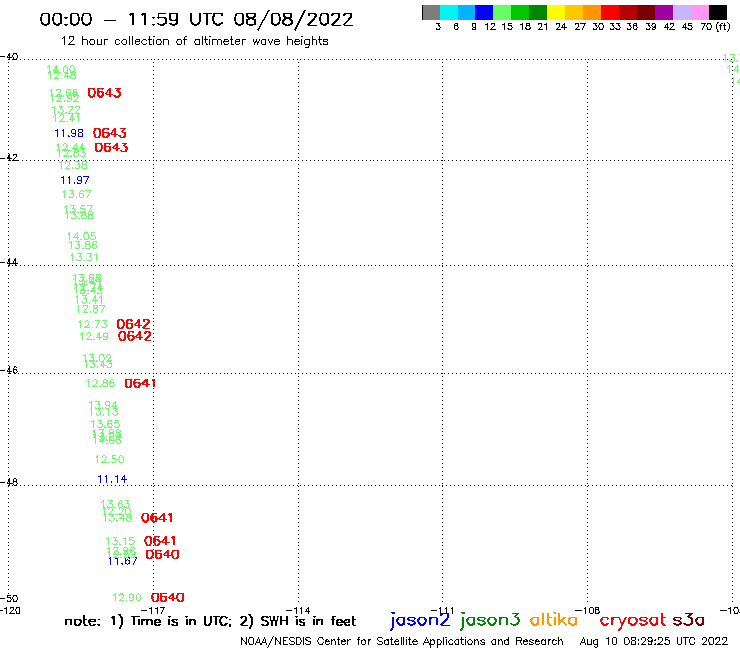Click the gray swatch above the 3 label
The height and width of the screenshot is (650, 740).
[x=431, y=12]
